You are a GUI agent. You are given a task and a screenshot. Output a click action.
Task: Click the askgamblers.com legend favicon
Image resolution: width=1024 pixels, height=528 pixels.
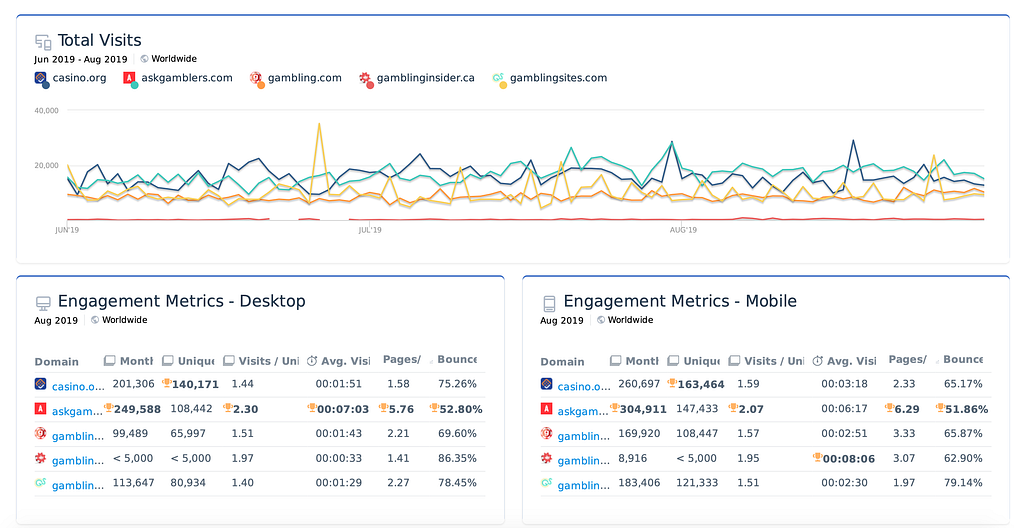[130, 79]
